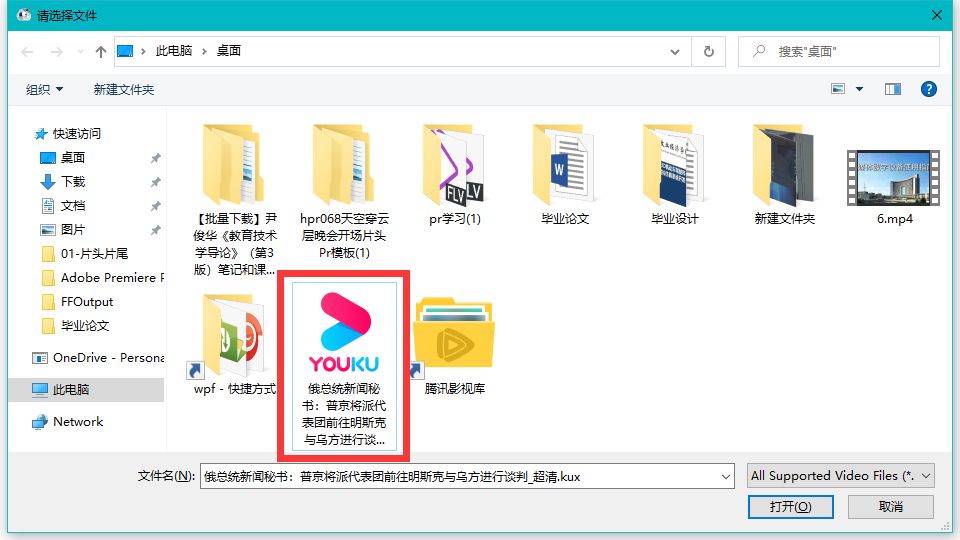960x540 pixels.
Task: Open help with the question mark icon
Action: click(x=928, y=89)
